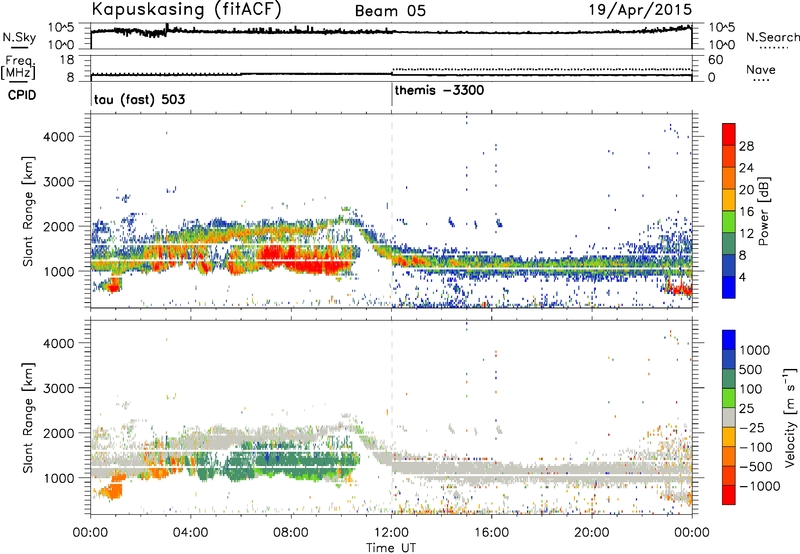The height and width of the screenshot is (554, 800).
Task: Click the "Nave" legend label
Action: tap(761, 70)
